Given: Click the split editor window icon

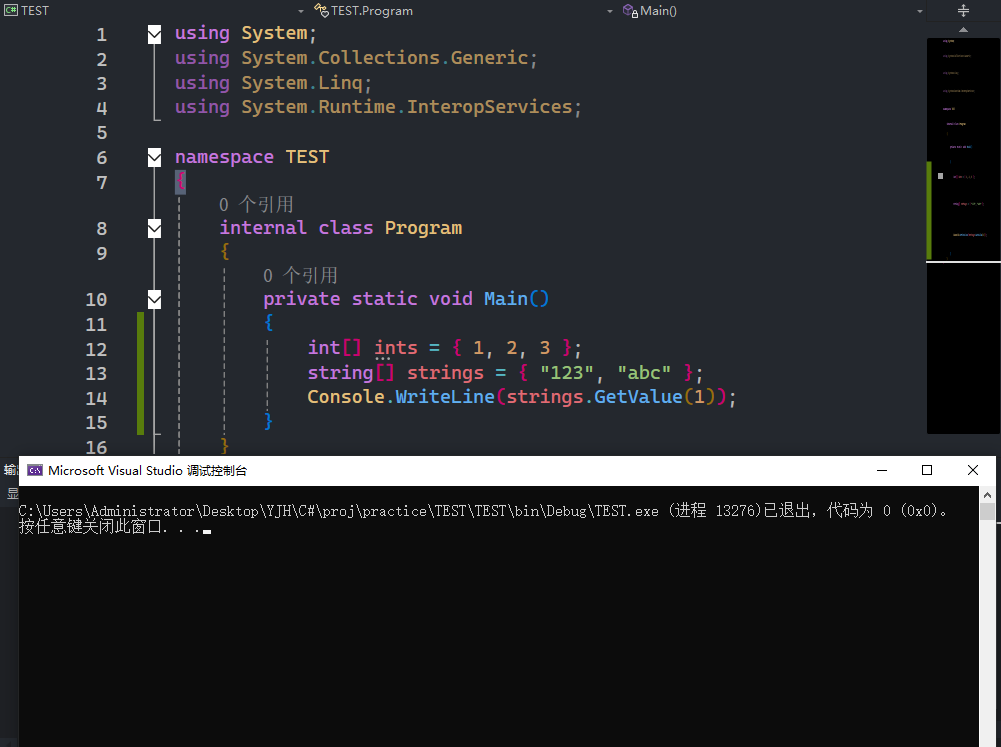Looking at the screenshot, I should [963, 11].
